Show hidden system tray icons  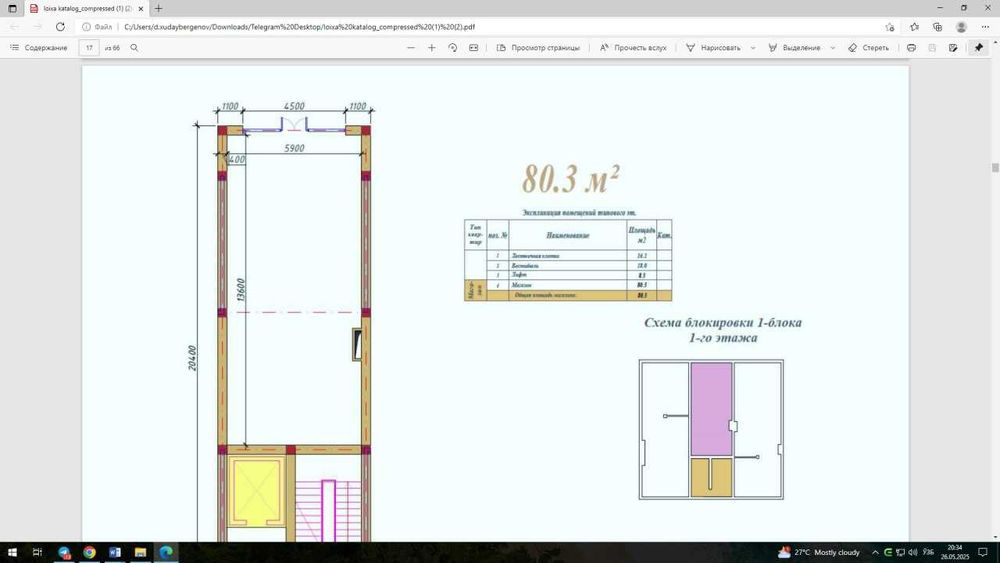click(x=875, y=552)
